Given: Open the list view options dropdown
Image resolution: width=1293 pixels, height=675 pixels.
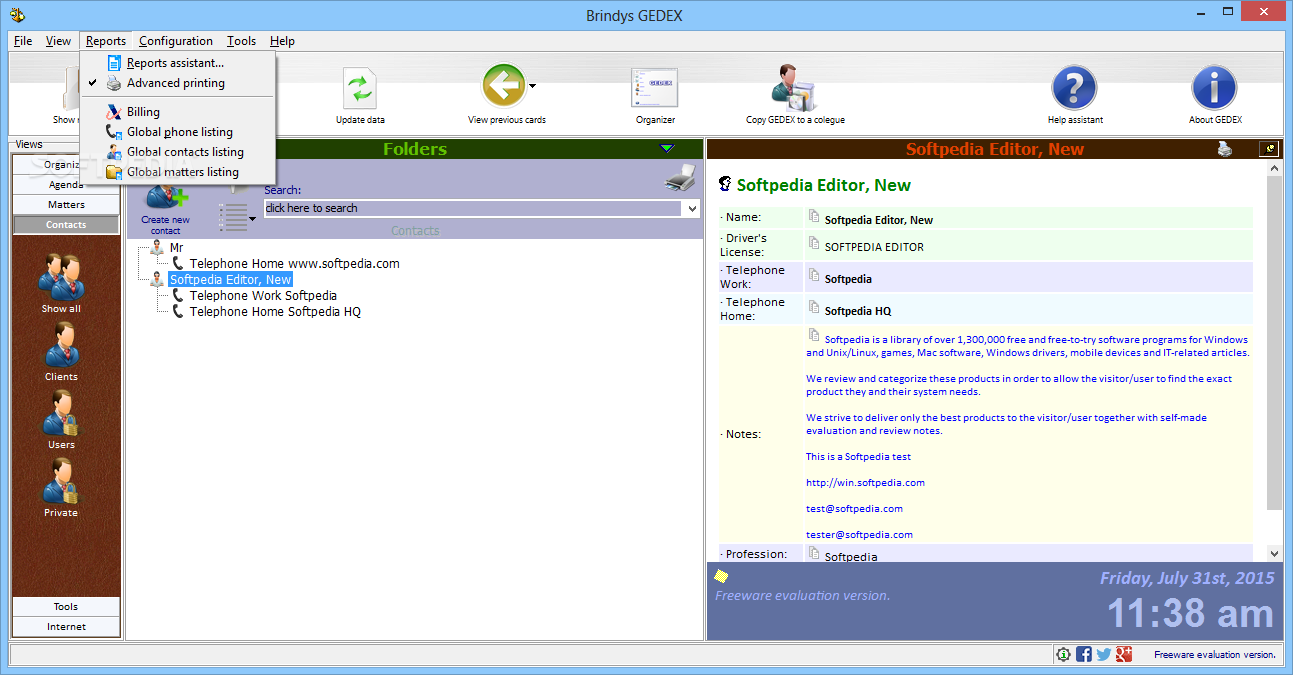Looking at the screenshot, I should [x=253, y=219].
